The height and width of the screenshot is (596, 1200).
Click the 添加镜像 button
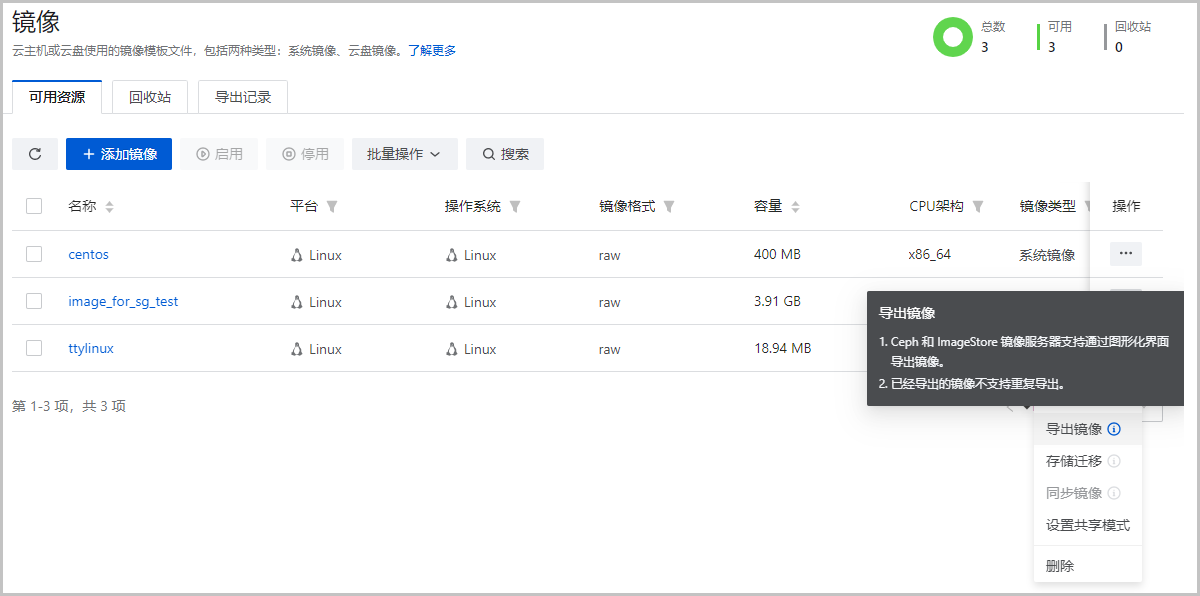click(119, 154)
